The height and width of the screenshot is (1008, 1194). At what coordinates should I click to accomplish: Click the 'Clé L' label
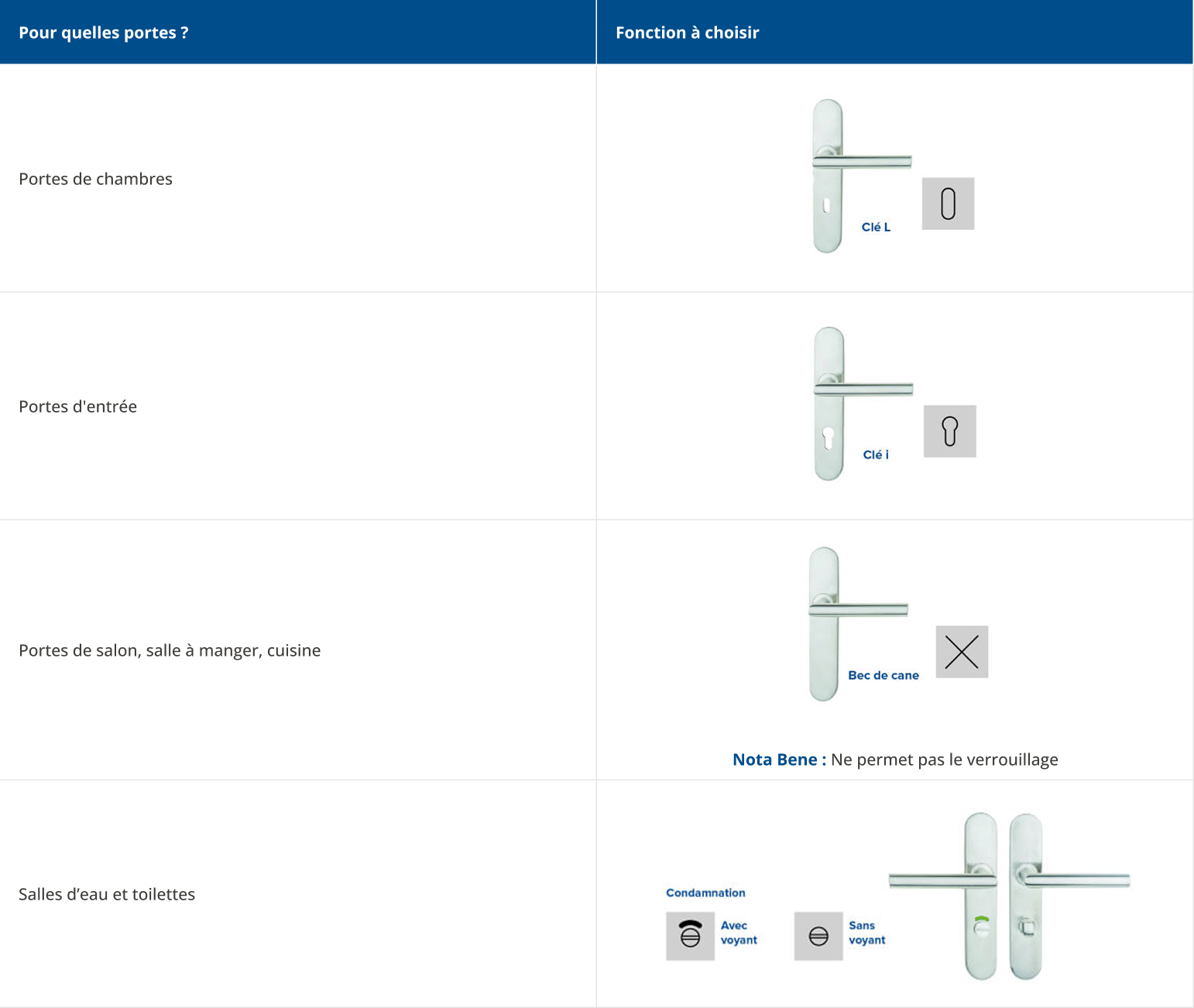876,227
